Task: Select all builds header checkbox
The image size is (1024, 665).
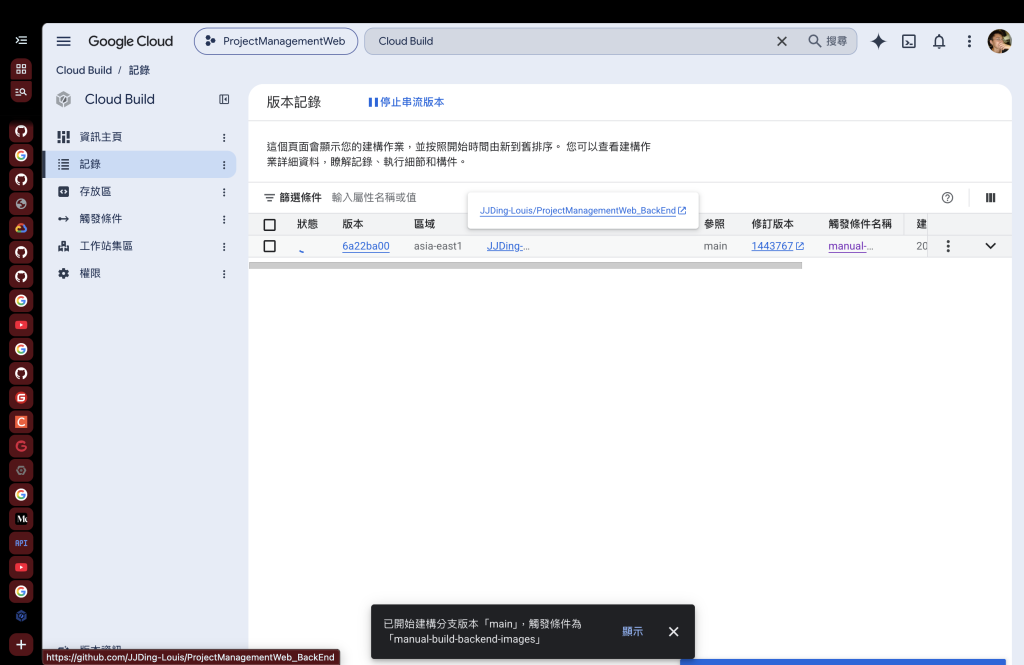Action: tap(270, 225)
